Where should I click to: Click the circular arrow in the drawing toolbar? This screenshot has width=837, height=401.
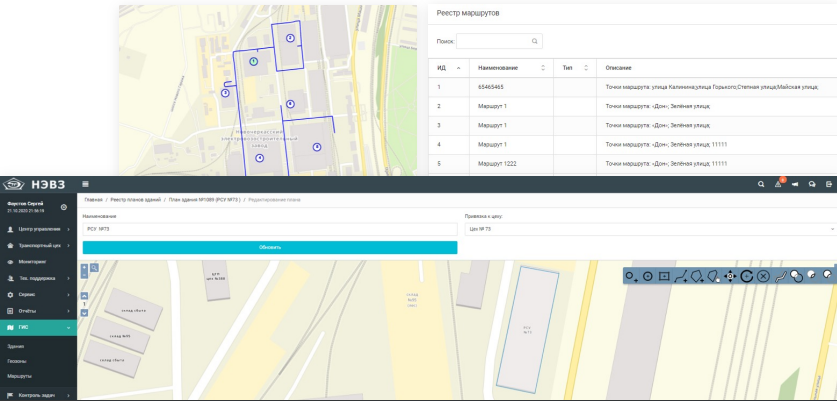click(746, 275)
